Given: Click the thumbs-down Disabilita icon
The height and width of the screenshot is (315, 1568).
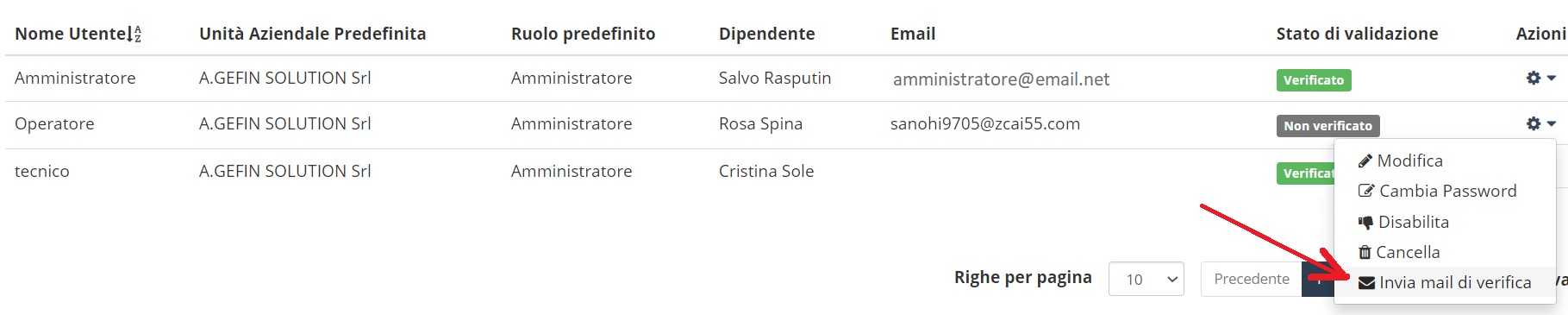Looking at the screenshot, I should click(1365, 223).
